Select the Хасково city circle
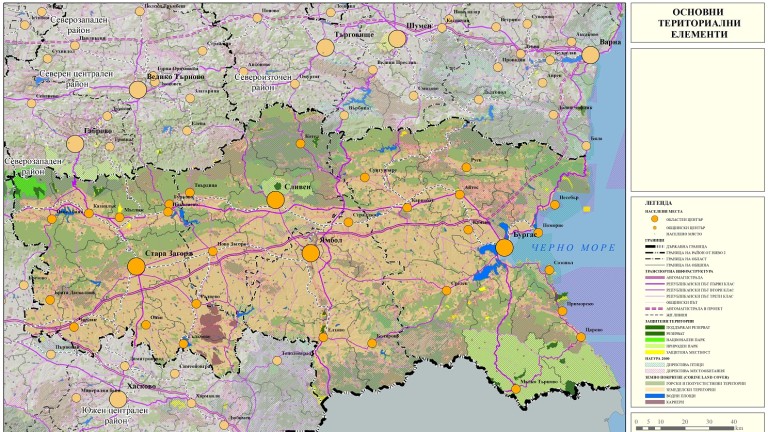This screenshot has width=768, height=432. click(118, 399)
